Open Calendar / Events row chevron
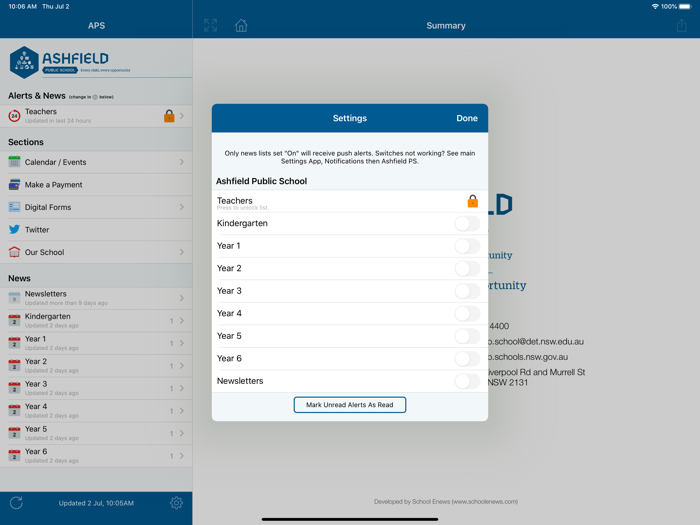The width and height of the screenshot is (700, 525). 182,162
